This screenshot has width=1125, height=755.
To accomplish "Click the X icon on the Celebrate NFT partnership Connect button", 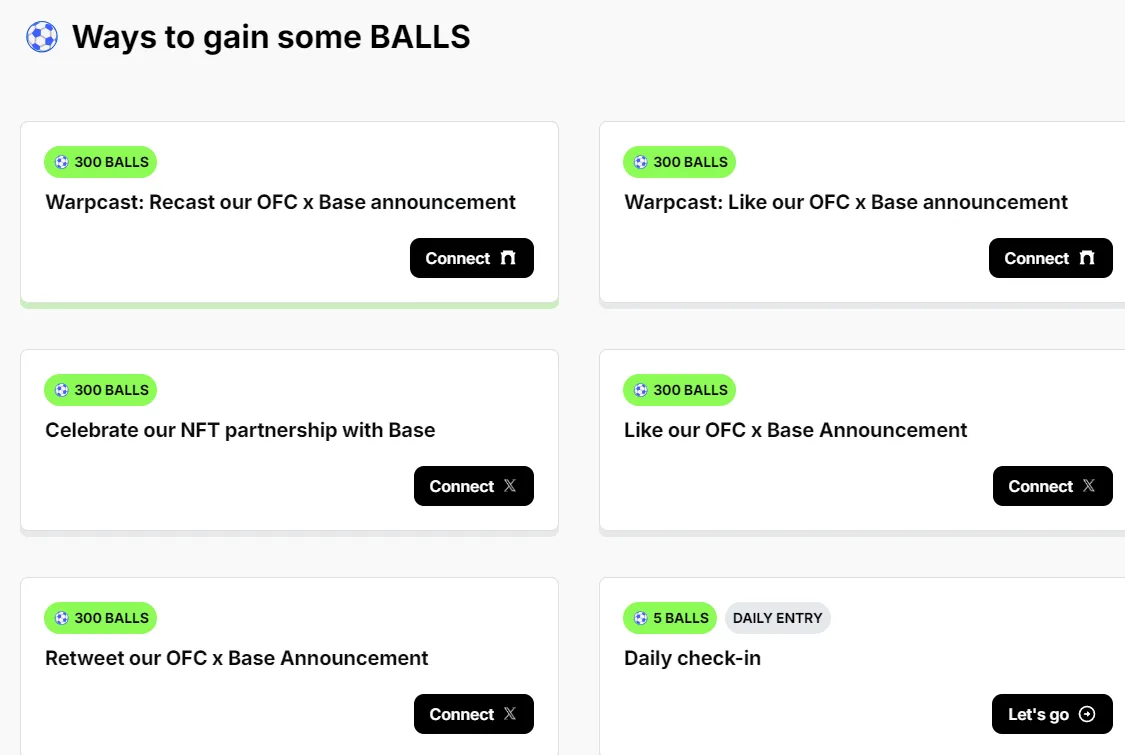I will pyautogui.click(x=511, y=485).
